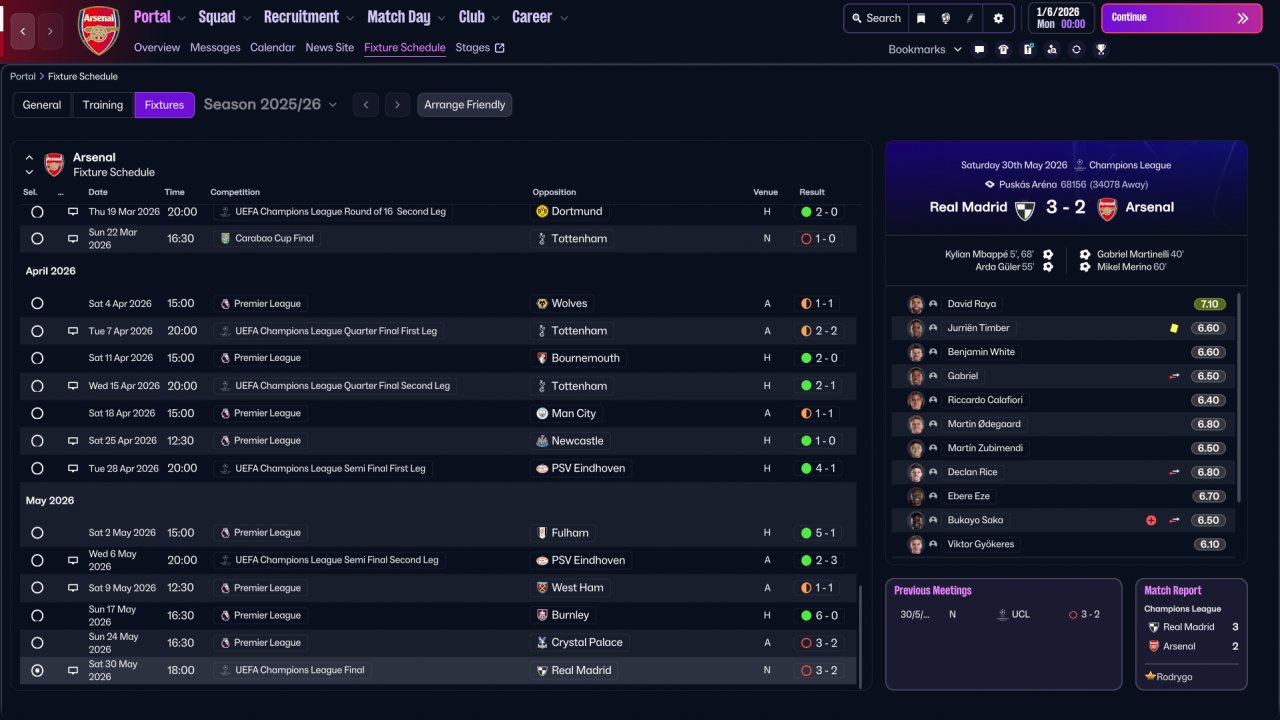Go to the previous season arrow
1280x720 pixels.
[366, 105]
